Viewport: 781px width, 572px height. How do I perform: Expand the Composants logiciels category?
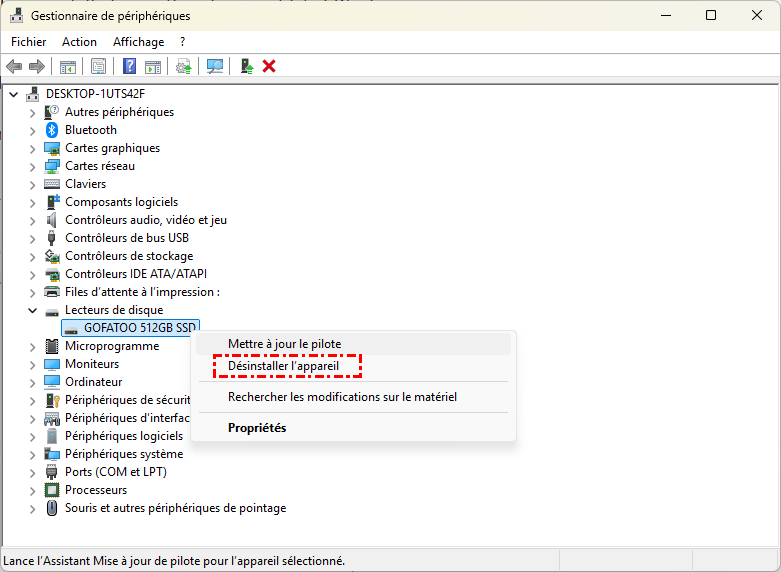coord(32,202)
